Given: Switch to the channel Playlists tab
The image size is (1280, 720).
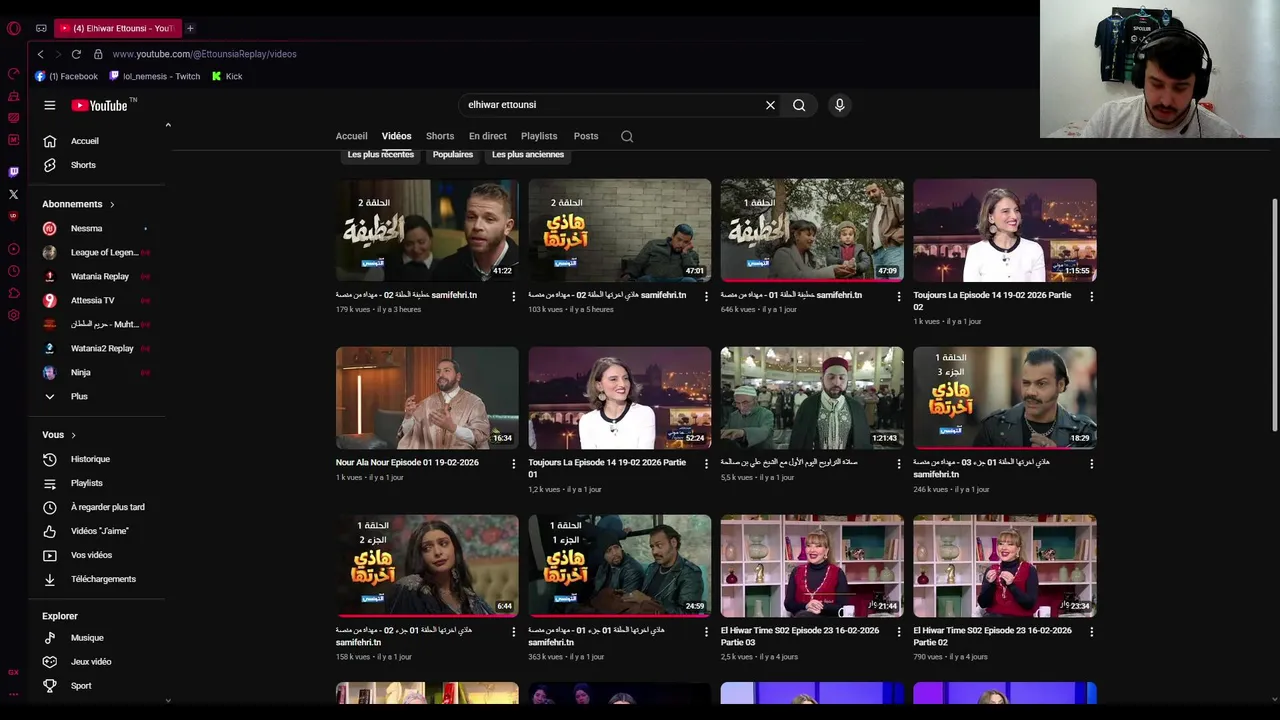Looking at the screenshot, I should 539,136.
